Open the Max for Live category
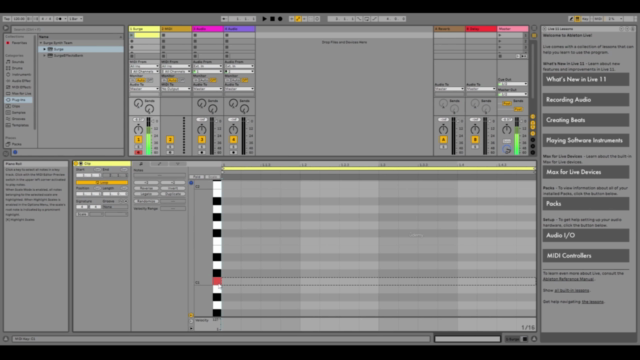The height and width of the screenshot is (360, 640). coord(18,93)
